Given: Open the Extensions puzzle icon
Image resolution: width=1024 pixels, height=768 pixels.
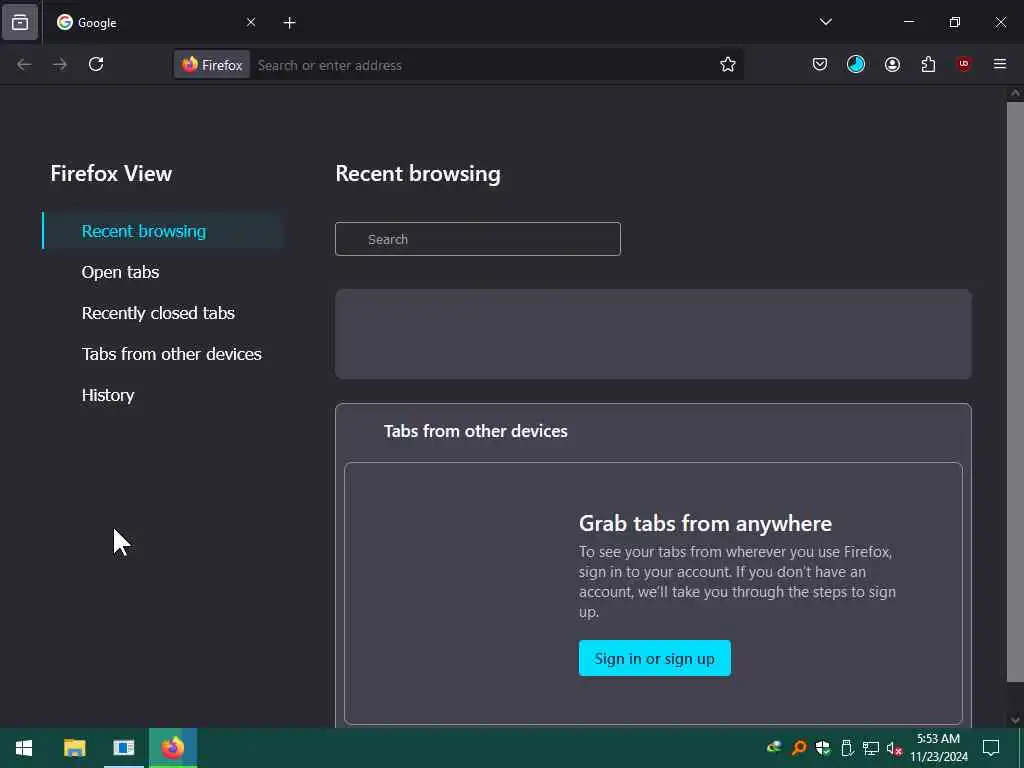Looking at the screenshot, I should click(928, 64).
